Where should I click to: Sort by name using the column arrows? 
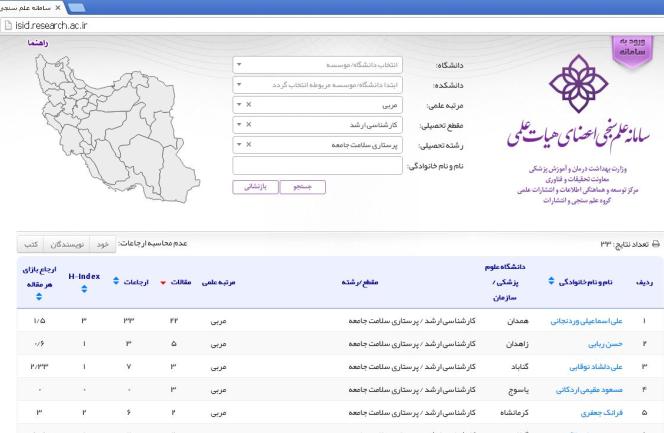(x=551, y=281)
